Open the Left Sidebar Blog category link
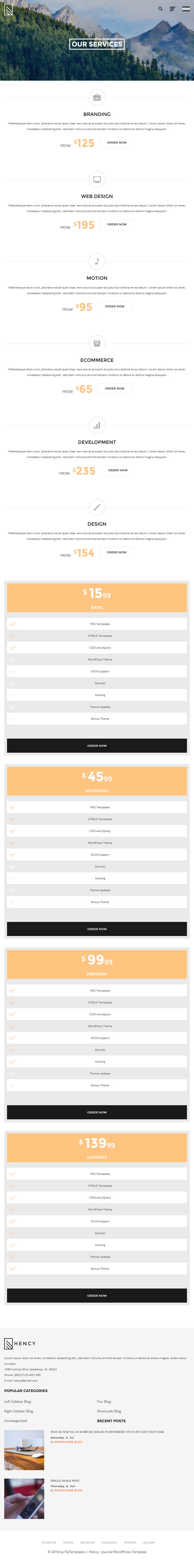The image size is (194, 1568). pyautogui.click(x=18, y=1401)
